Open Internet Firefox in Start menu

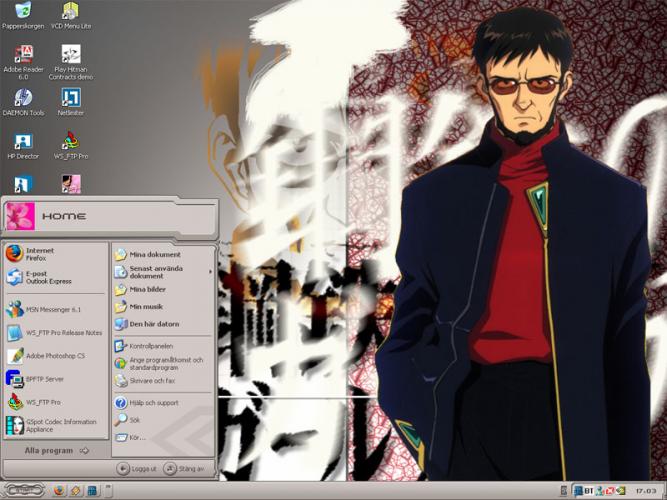55,254
